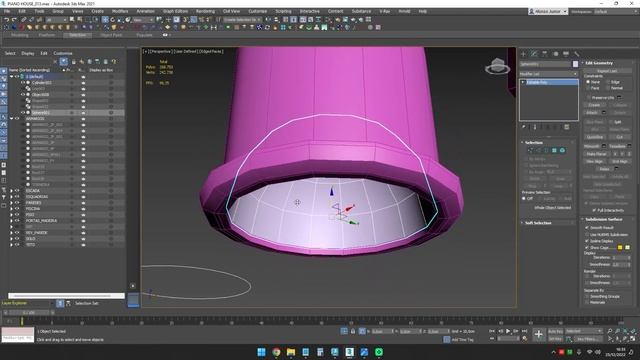This screenshot has width=640, height=360.
Task: Click Go to Start playback control
Action: [493, 331]
